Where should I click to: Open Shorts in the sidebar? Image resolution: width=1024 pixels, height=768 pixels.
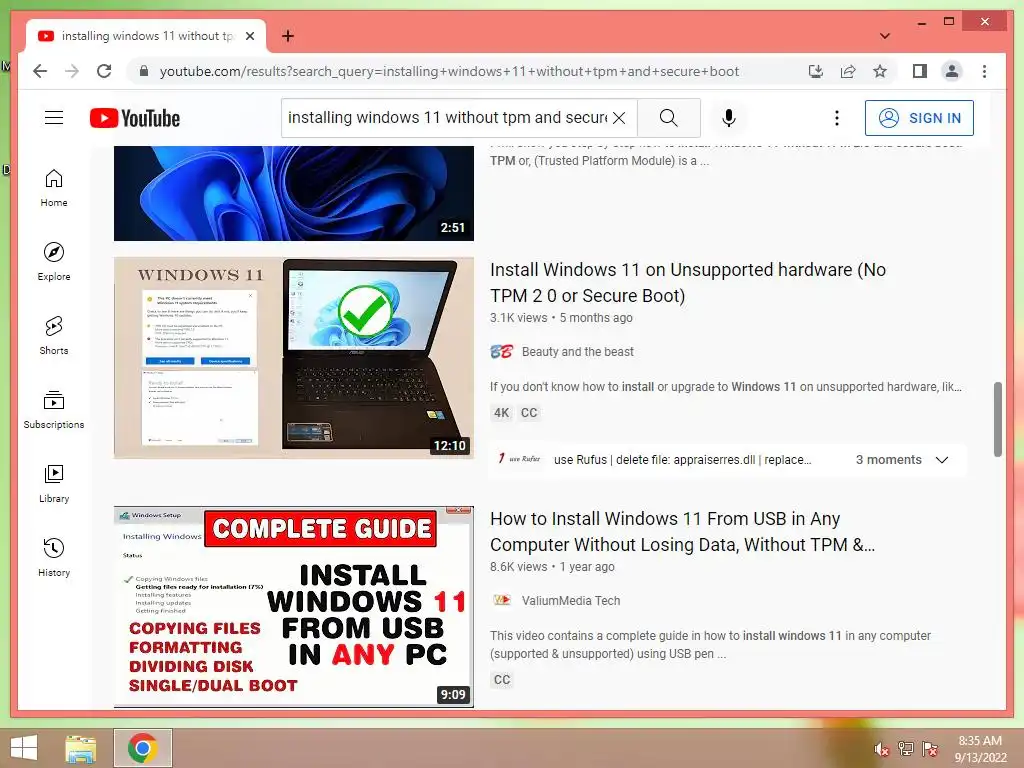pyautogui.click(x=54, y=336)
